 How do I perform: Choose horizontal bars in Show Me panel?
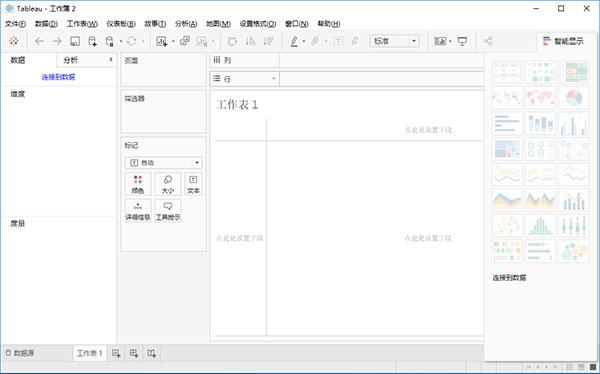click(x=507, y=123)
